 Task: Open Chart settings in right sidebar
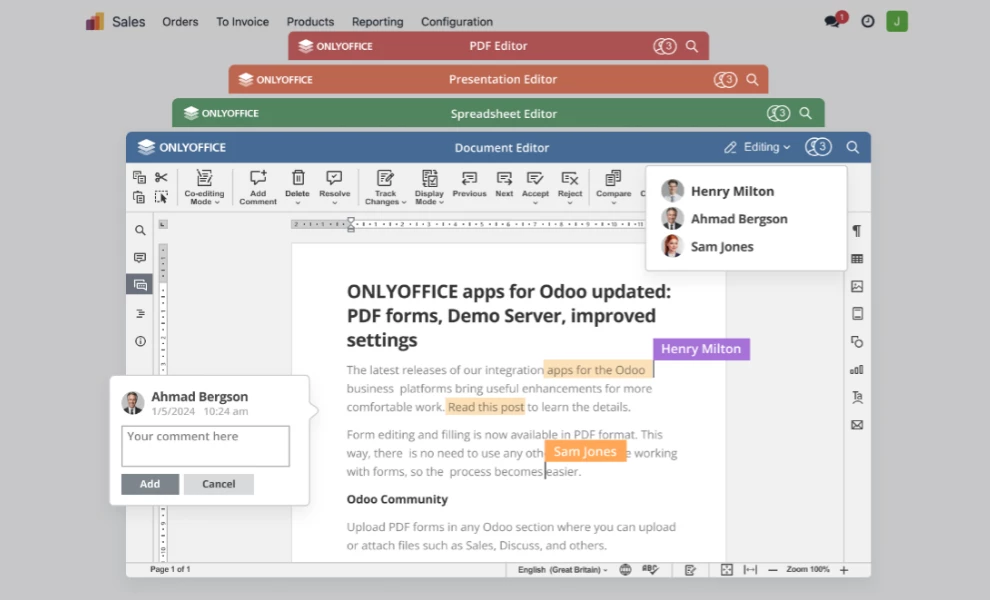(x=857, y=369)
